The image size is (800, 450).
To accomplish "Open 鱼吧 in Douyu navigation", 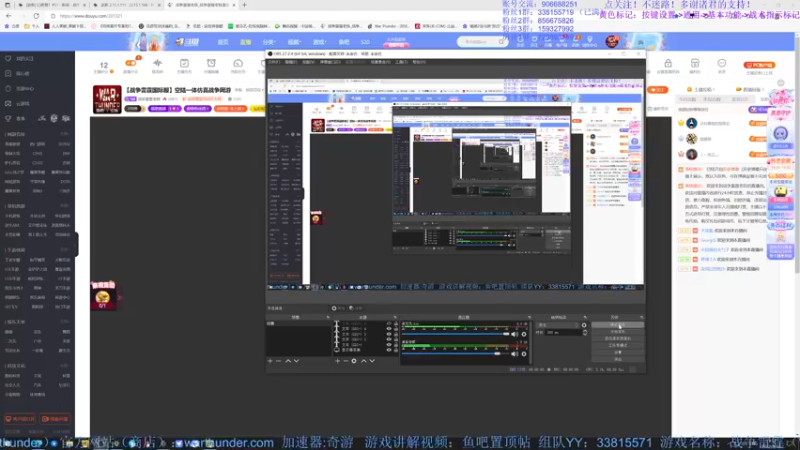I will click(344, 42).
